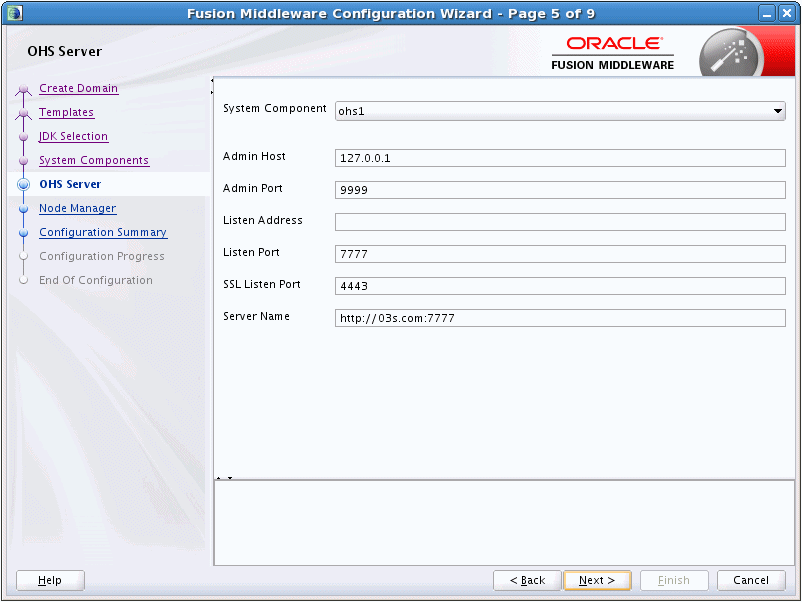Click the wizard window icon in title bar

point(15,13)
